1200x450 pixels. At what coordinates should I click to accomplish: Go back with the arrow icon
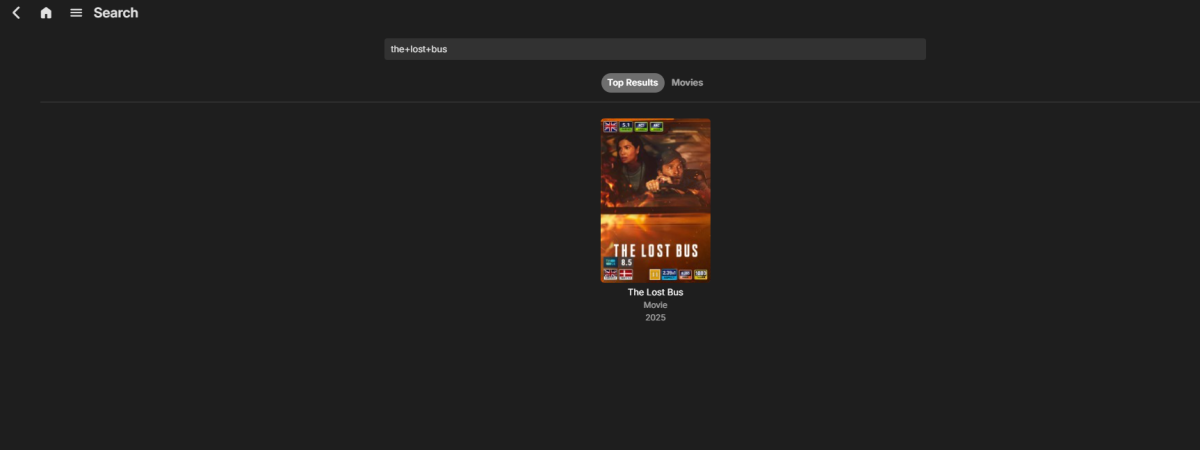click(x=16, y=13)
